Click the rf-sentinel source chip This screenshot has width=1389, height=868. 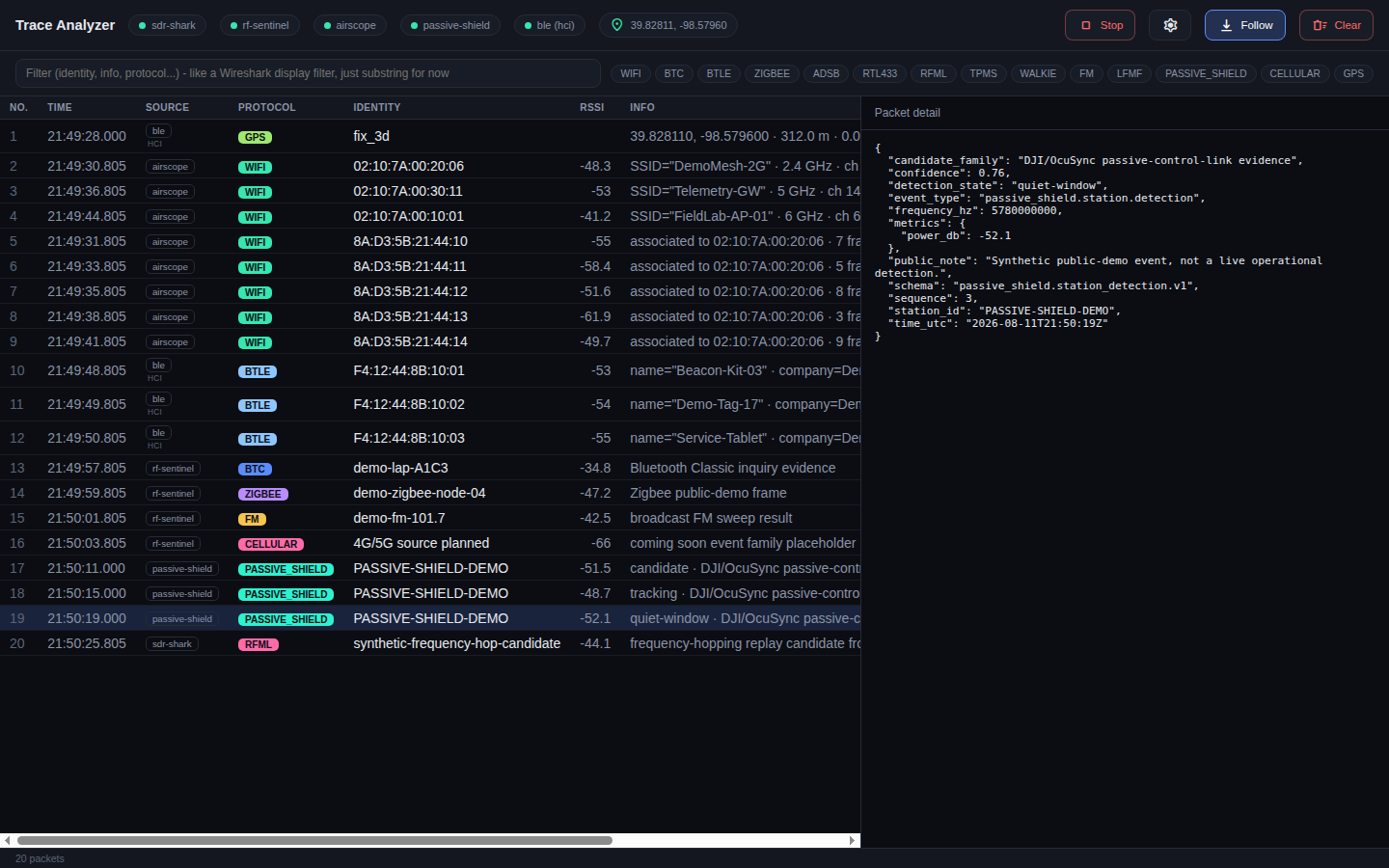tap(259, 25)
